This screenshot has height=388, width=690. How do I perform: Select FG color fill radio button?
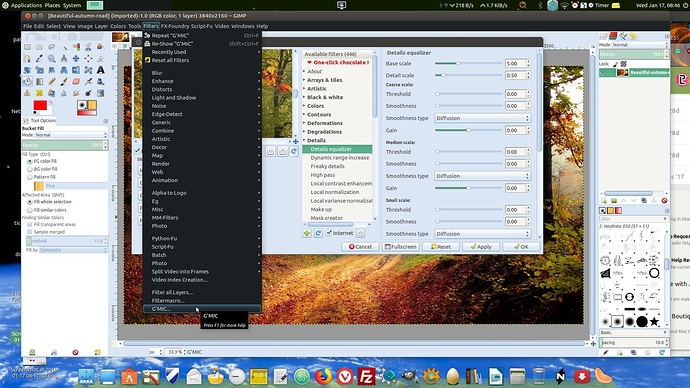[30, 161]
